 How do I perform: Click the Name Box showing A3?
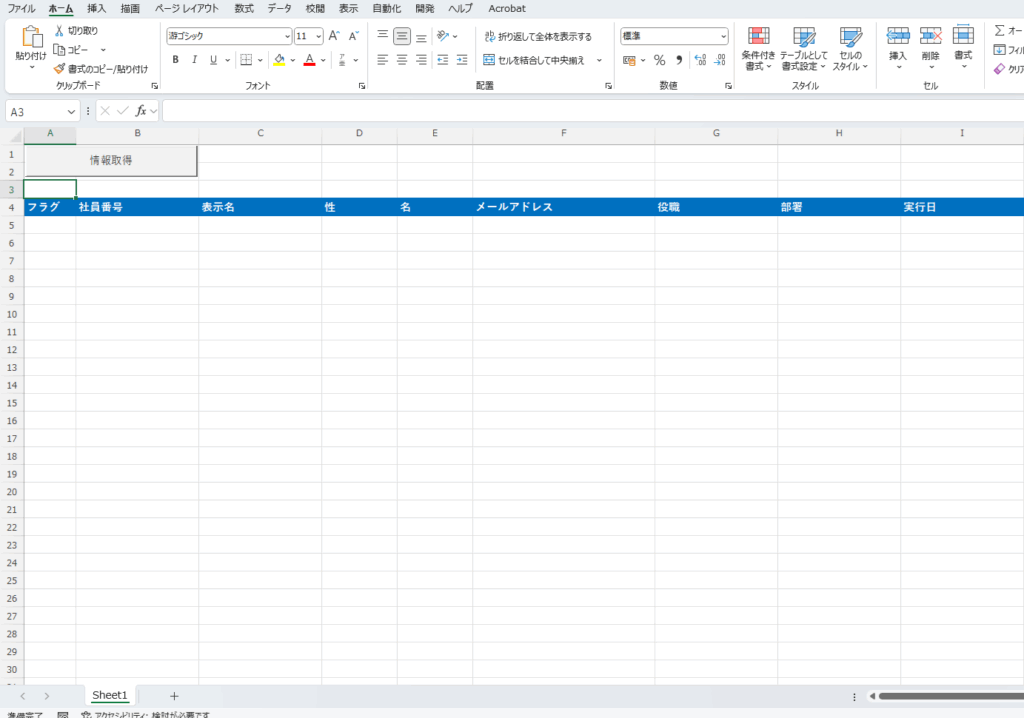pos(40,111)
